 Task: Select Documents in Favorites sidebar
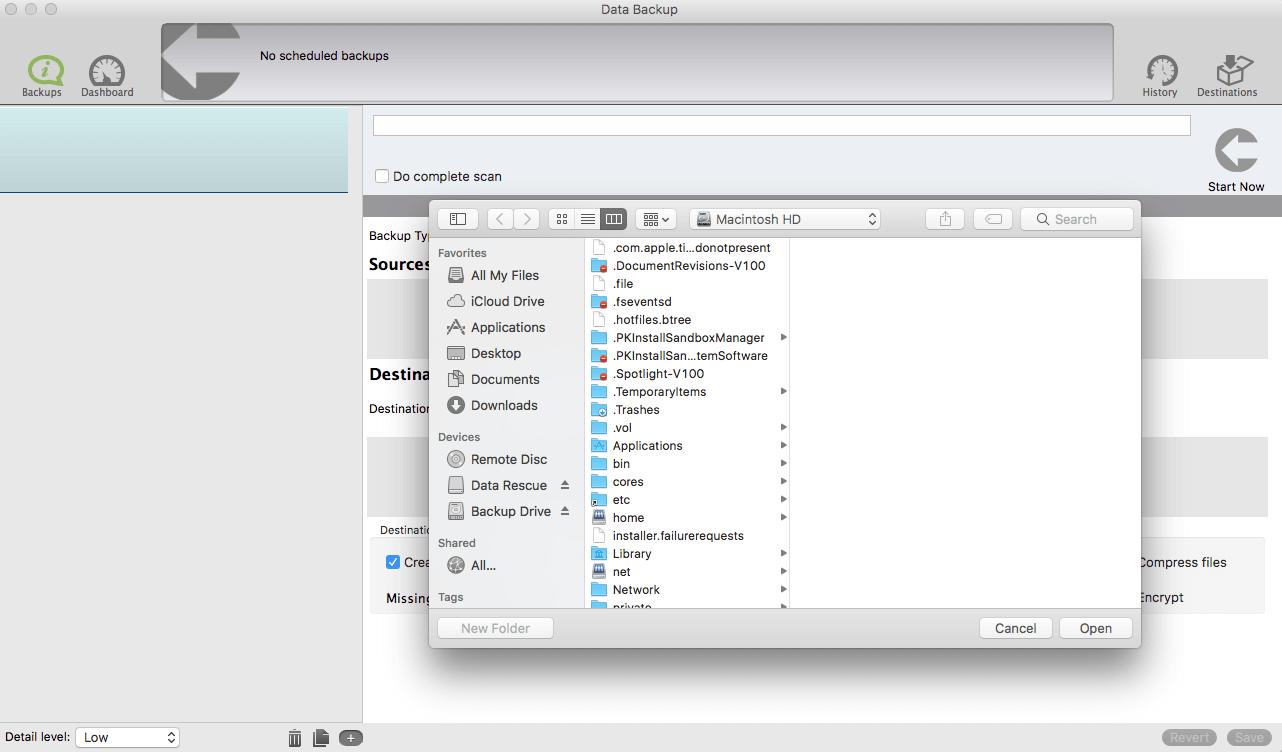pos(504,379)
